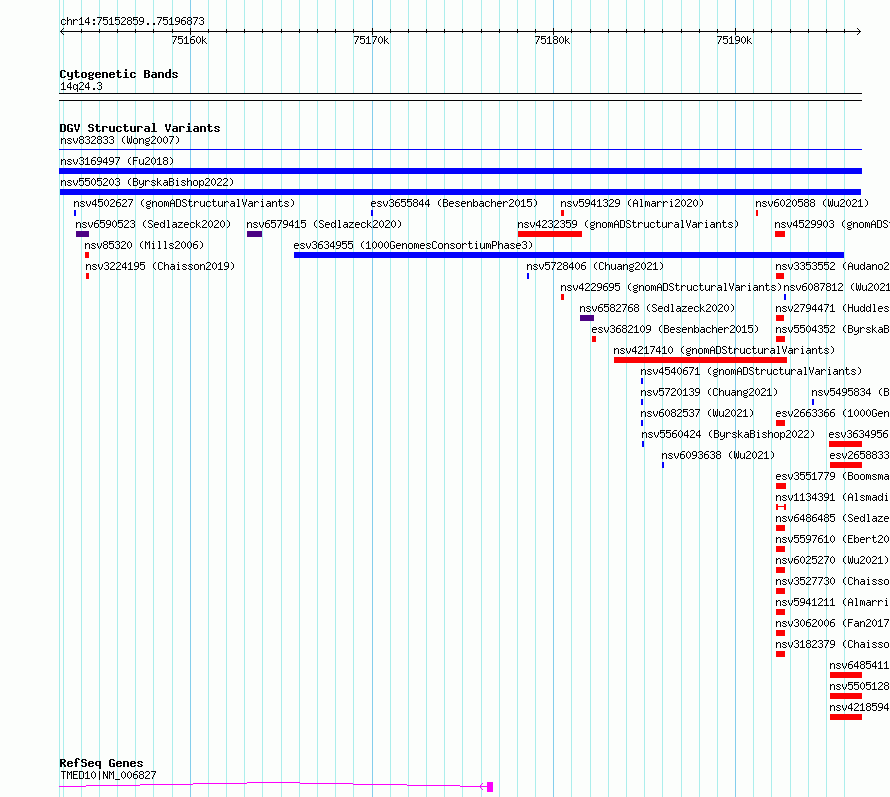Viewport: 890px width, 797px height.
Task: Click the 75160k ruler tick label
Action: pos(189,40)
